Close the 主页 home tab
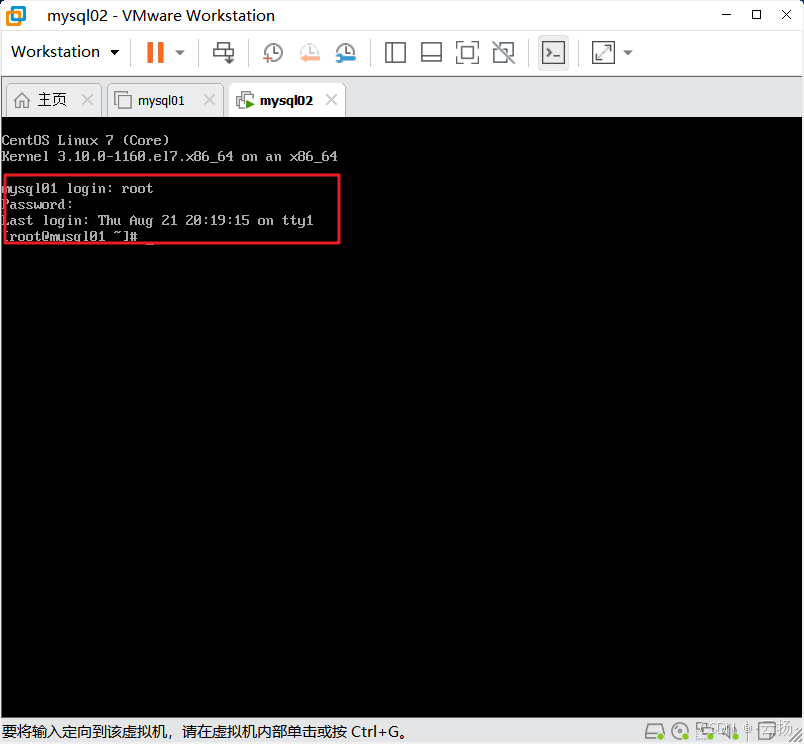This screenshot has width=804, height=744. [88, 99]
